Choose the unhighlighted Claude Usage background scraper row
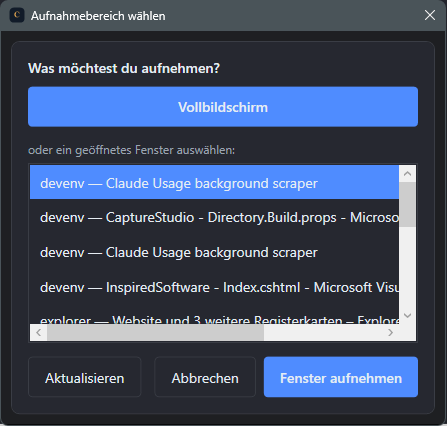The height and width of the screenshot is (426, 447). [x=214, y=252]
